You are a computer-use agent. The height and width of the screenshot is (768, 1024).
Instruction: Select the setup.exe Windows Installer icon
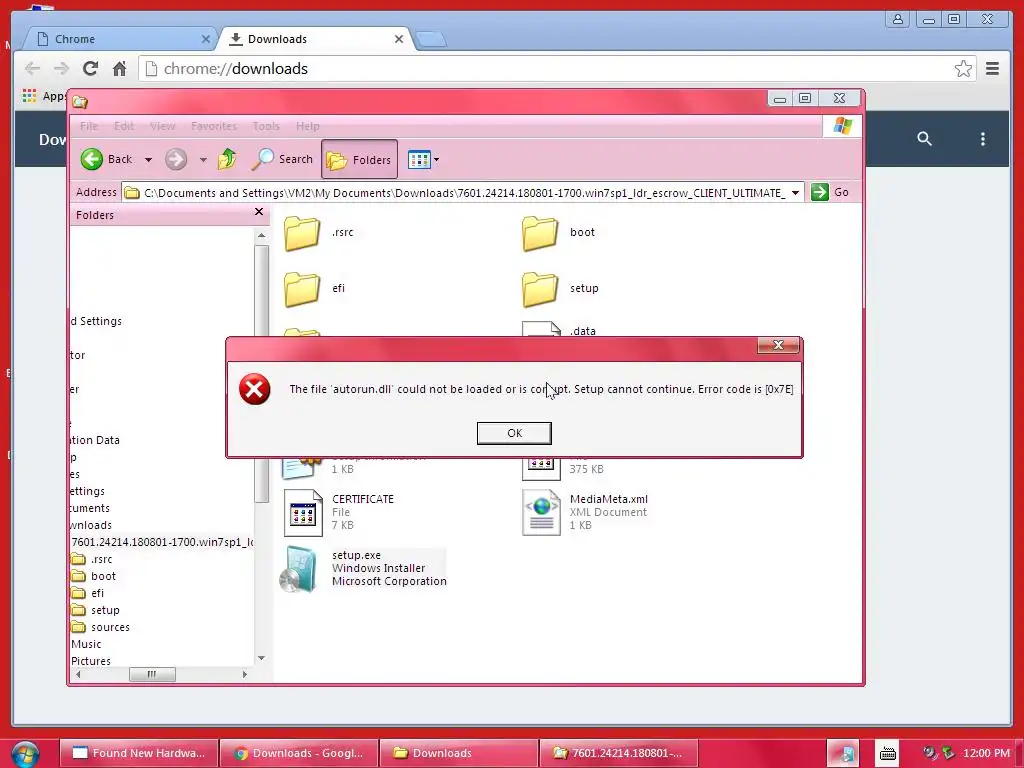[x=298, y=569]
